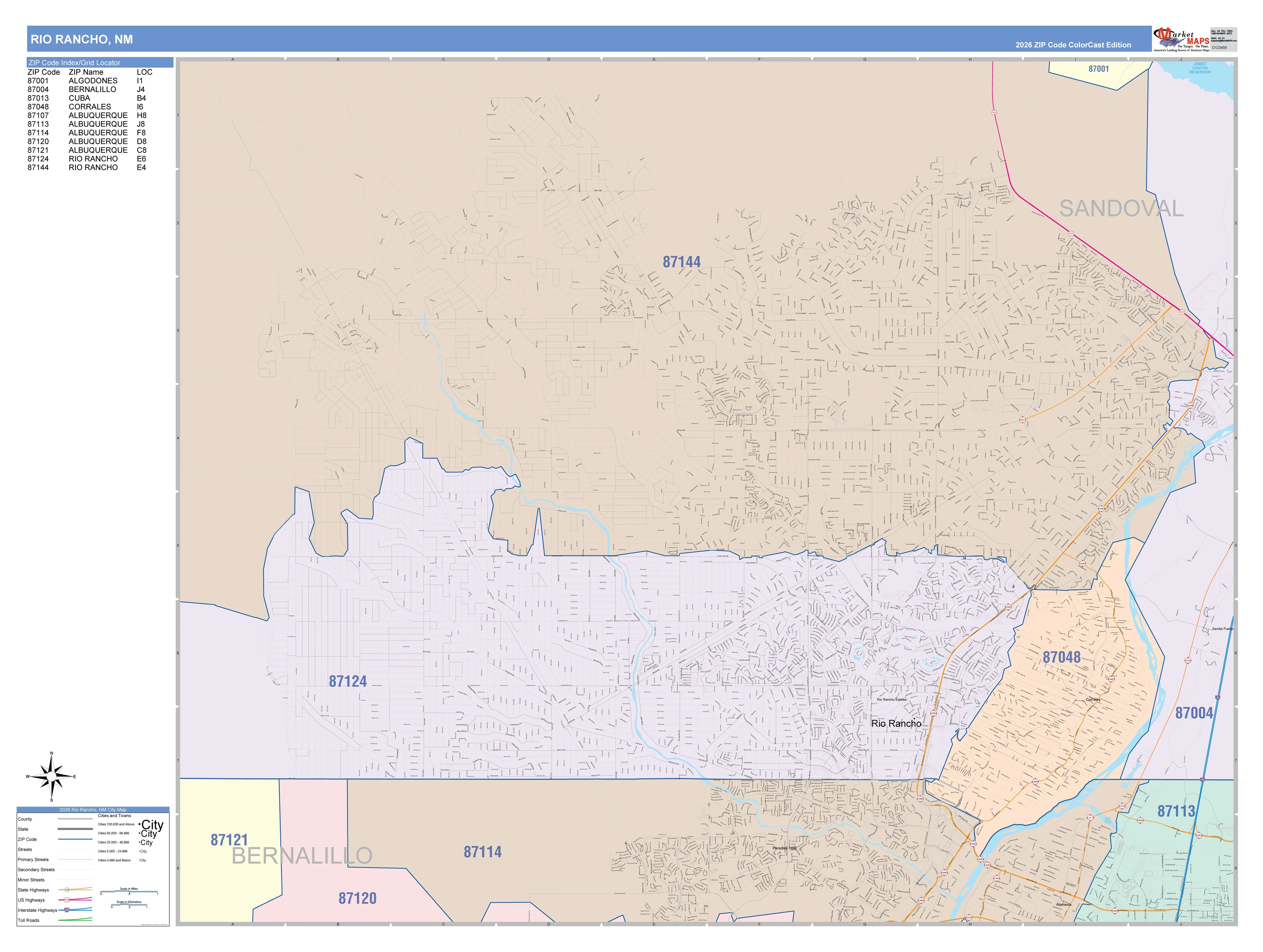Click the SANDOVAL county label

1121,209
